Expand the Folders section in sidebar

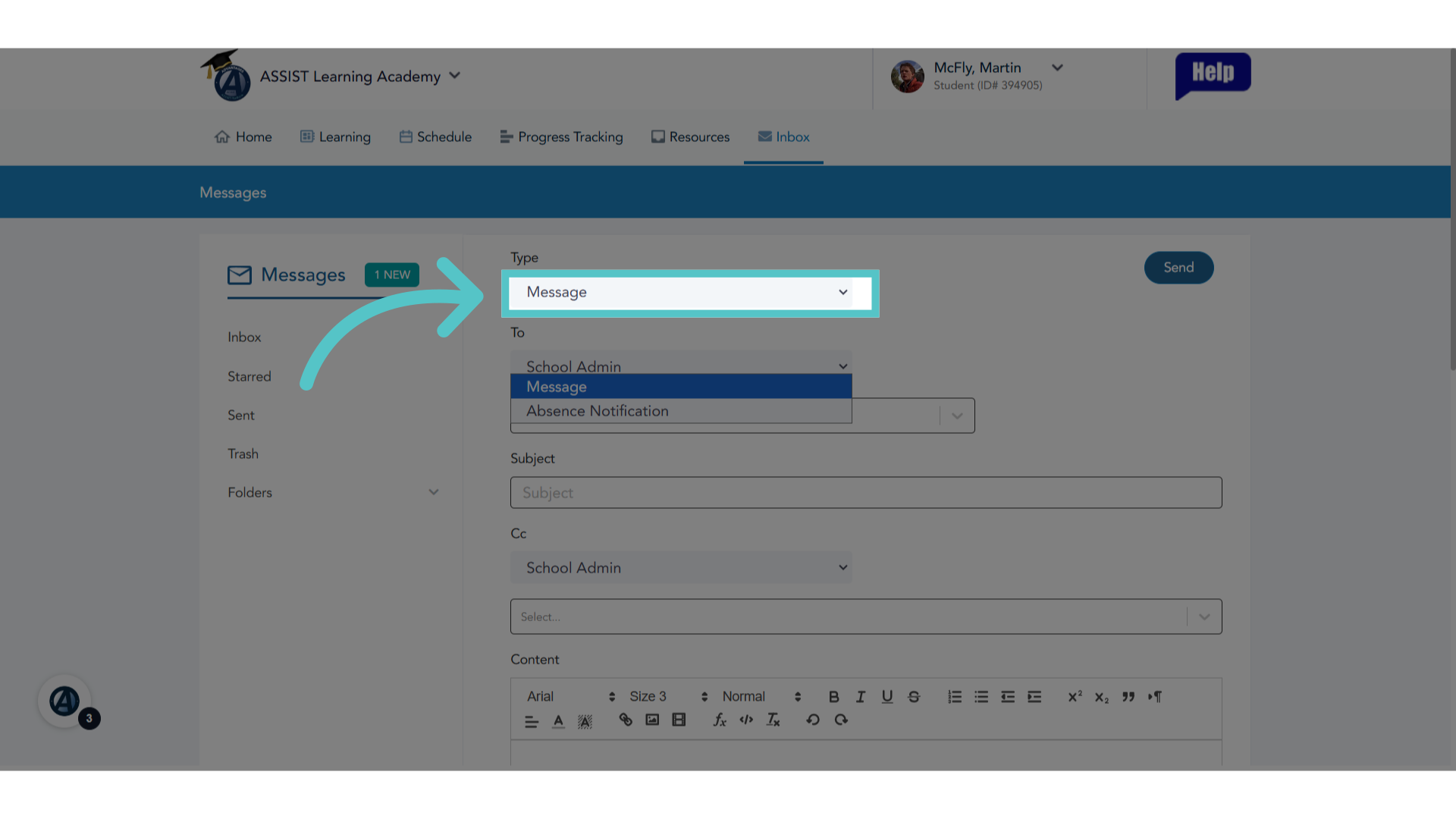click(x=334, y=492)
